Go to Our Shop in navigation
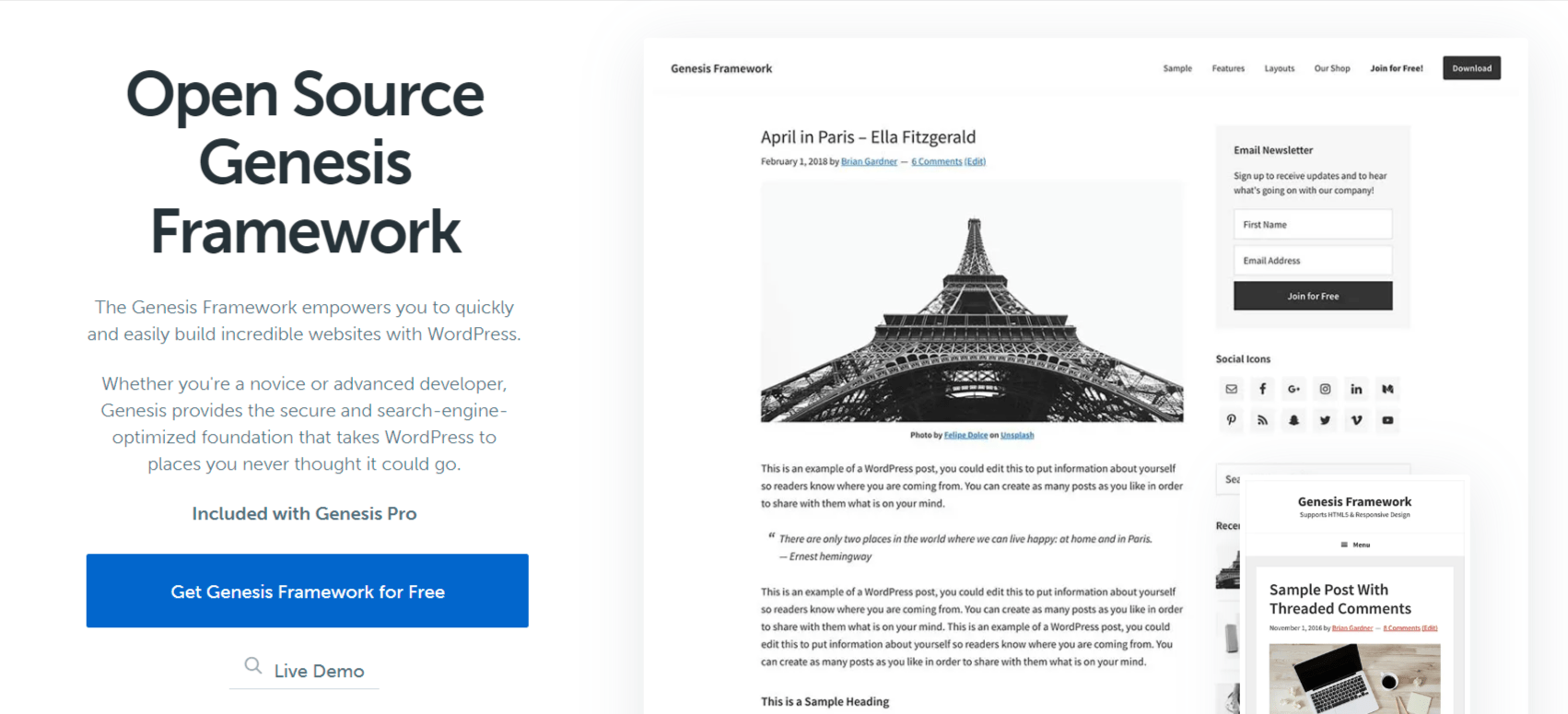The width and height of the screenshot is (1568, 714). (x=1331, y=68)
